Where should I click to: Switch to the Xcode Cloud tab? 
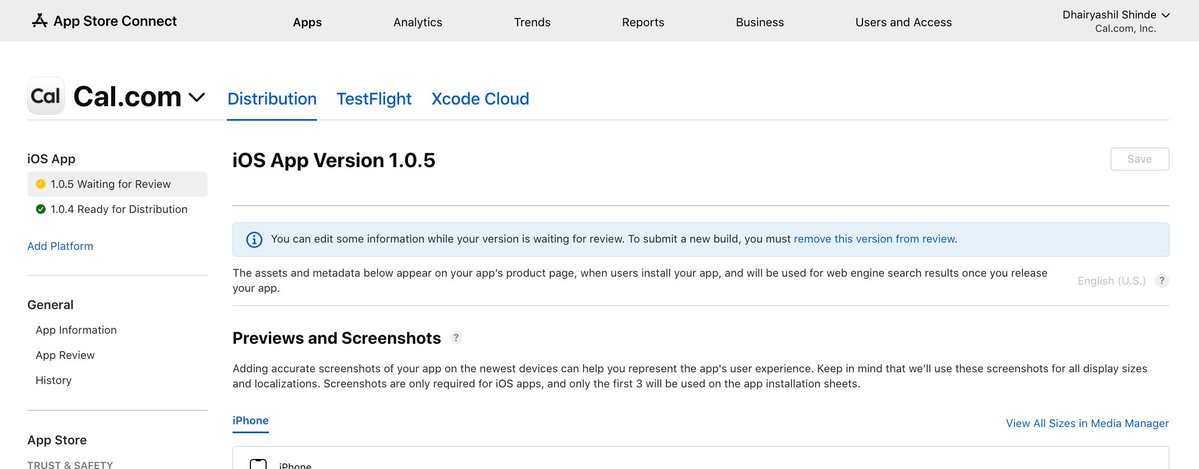(480, 99)
